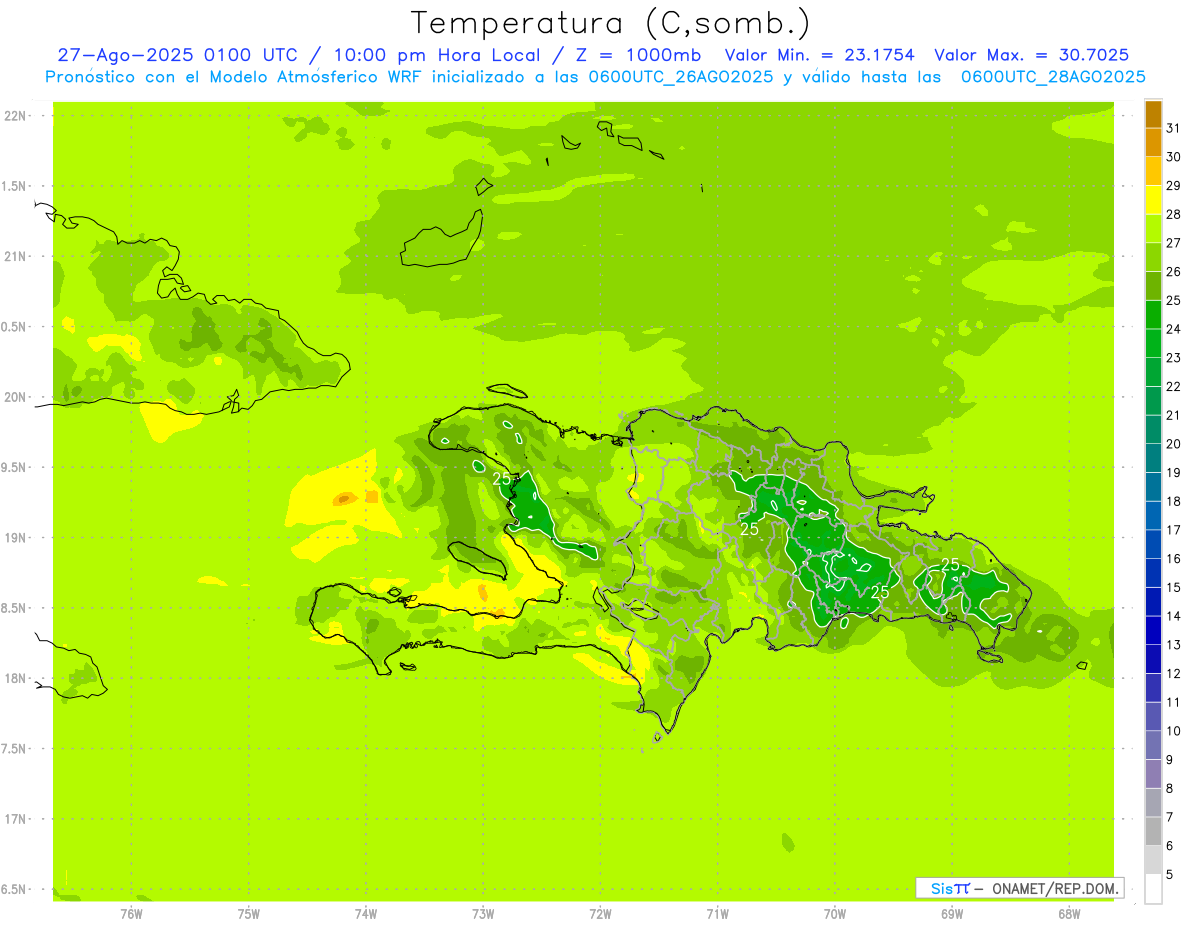This screenshot has width=1200, height=927.
Task: Select white legend swatch below 5
Action: pyautogui.click(x=1153, y=889)
